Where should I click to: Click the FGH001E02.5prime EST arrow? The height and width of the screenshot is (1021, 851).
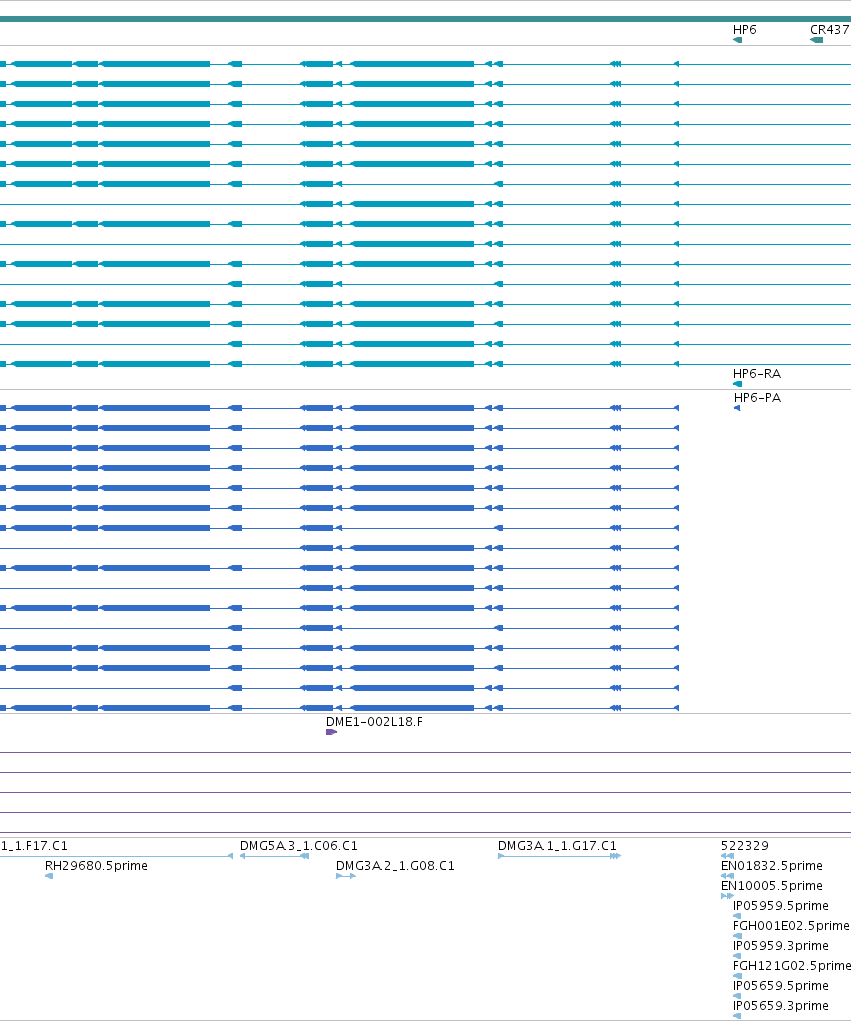[737, 936]
